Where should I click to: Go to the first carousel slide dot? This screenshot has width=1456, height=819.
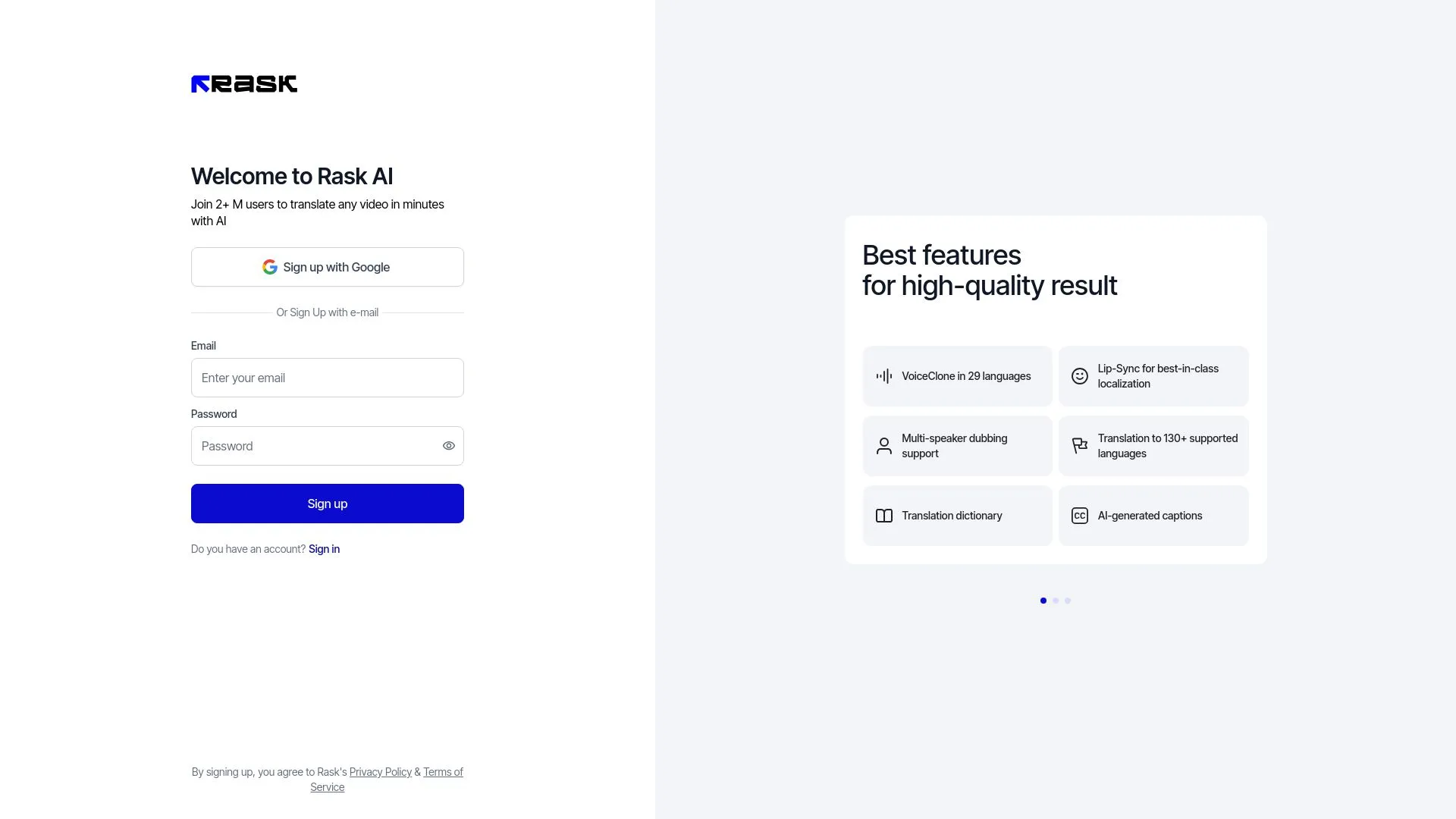(1043, 601)
